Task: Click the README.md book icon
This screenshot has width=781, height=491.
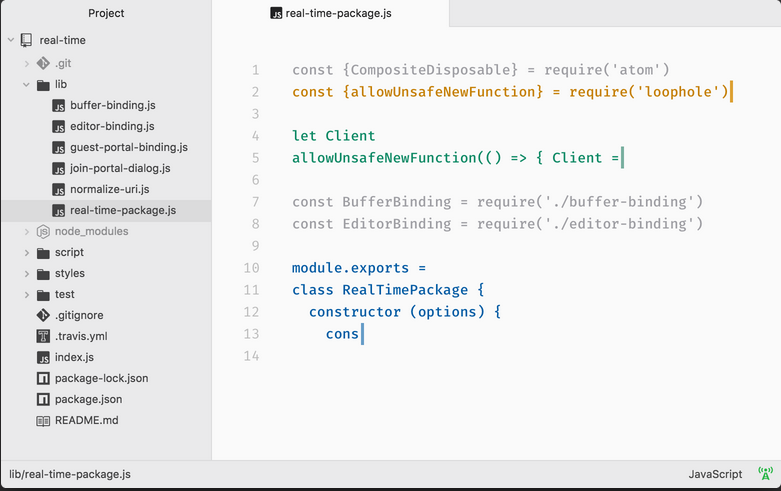Action: (x=43, y=420)
